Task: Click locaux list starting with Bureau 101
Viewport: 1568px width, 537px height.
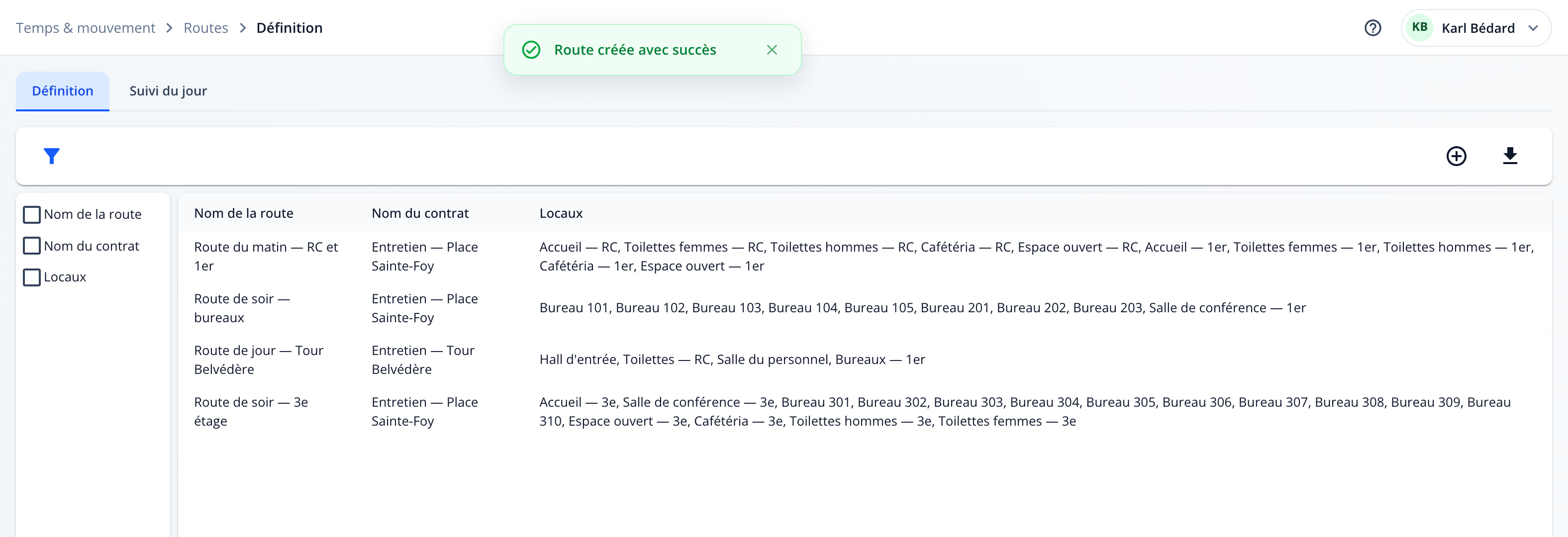Action: [922, 308]
